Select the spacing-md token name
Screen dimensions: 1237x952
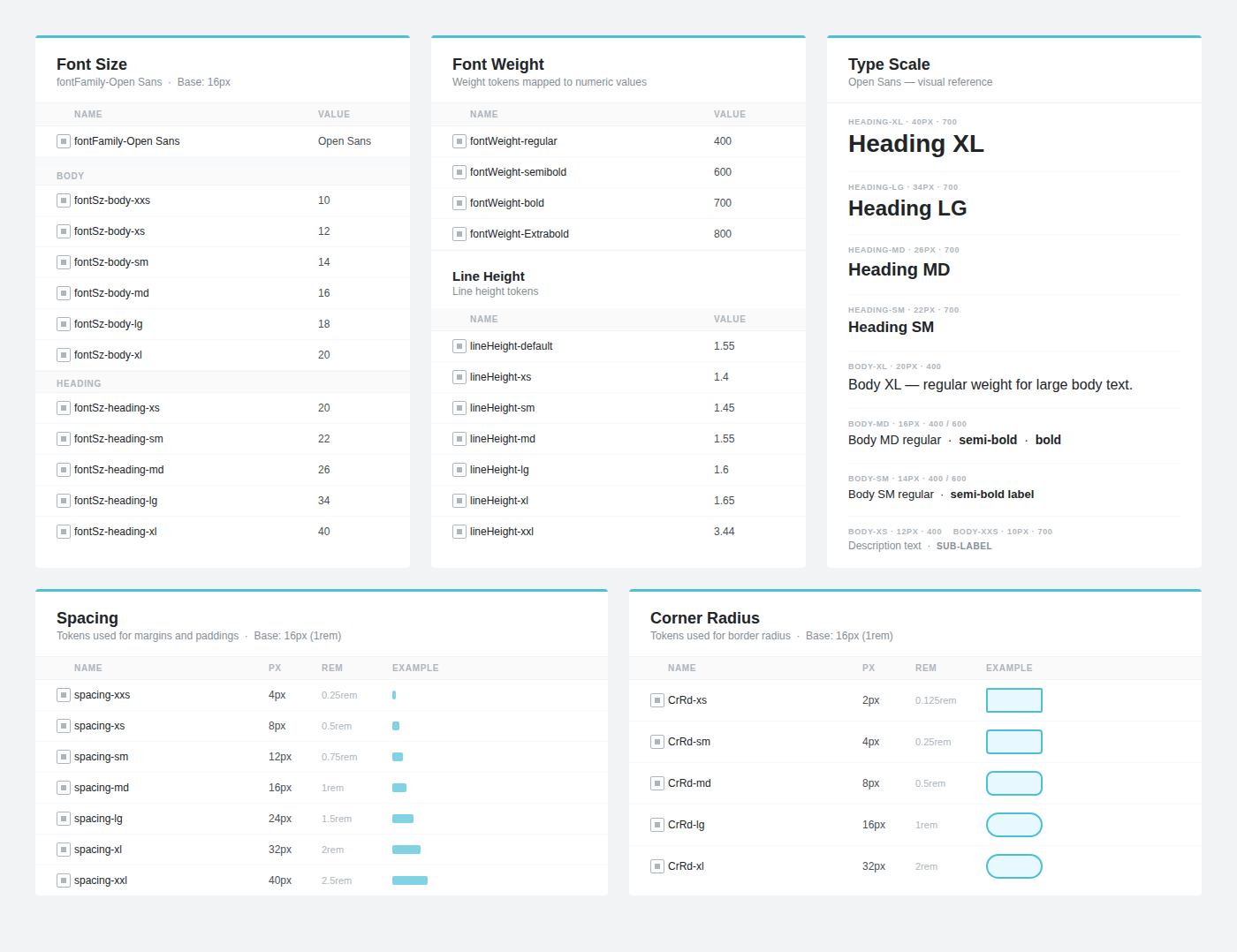(102, 788)
